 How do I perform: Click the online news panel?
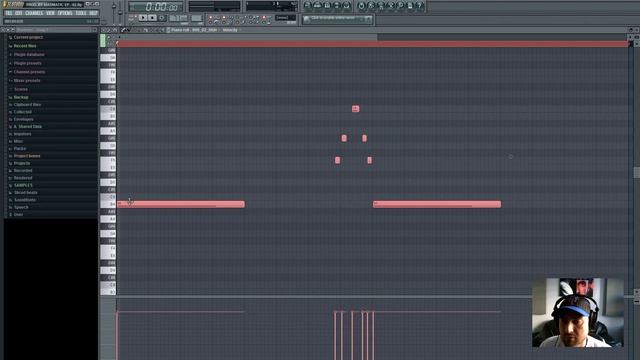[x=338, y=19]
